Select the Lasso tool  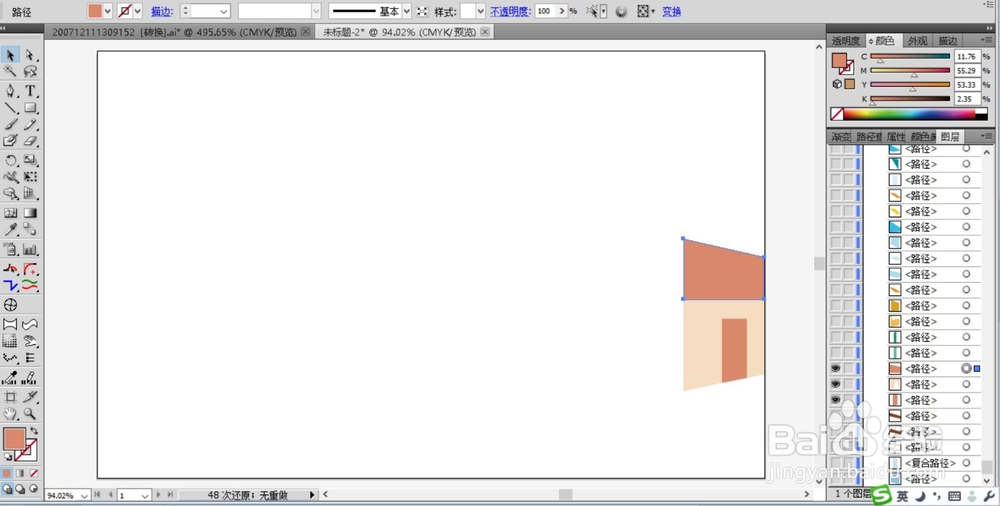coord(30,71)
